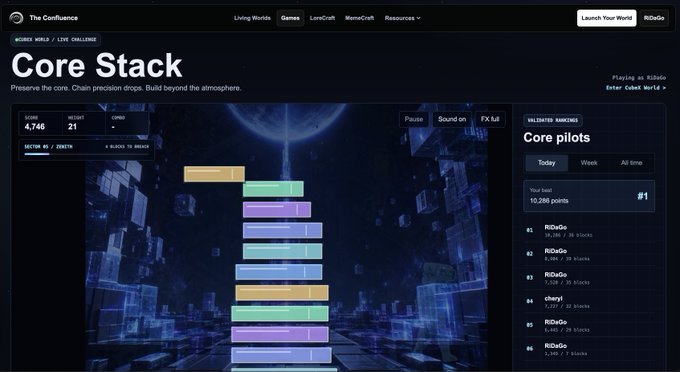Open MemeCraft from the nav bar
This screenshot has height=372, width=680.
point(360,18)
